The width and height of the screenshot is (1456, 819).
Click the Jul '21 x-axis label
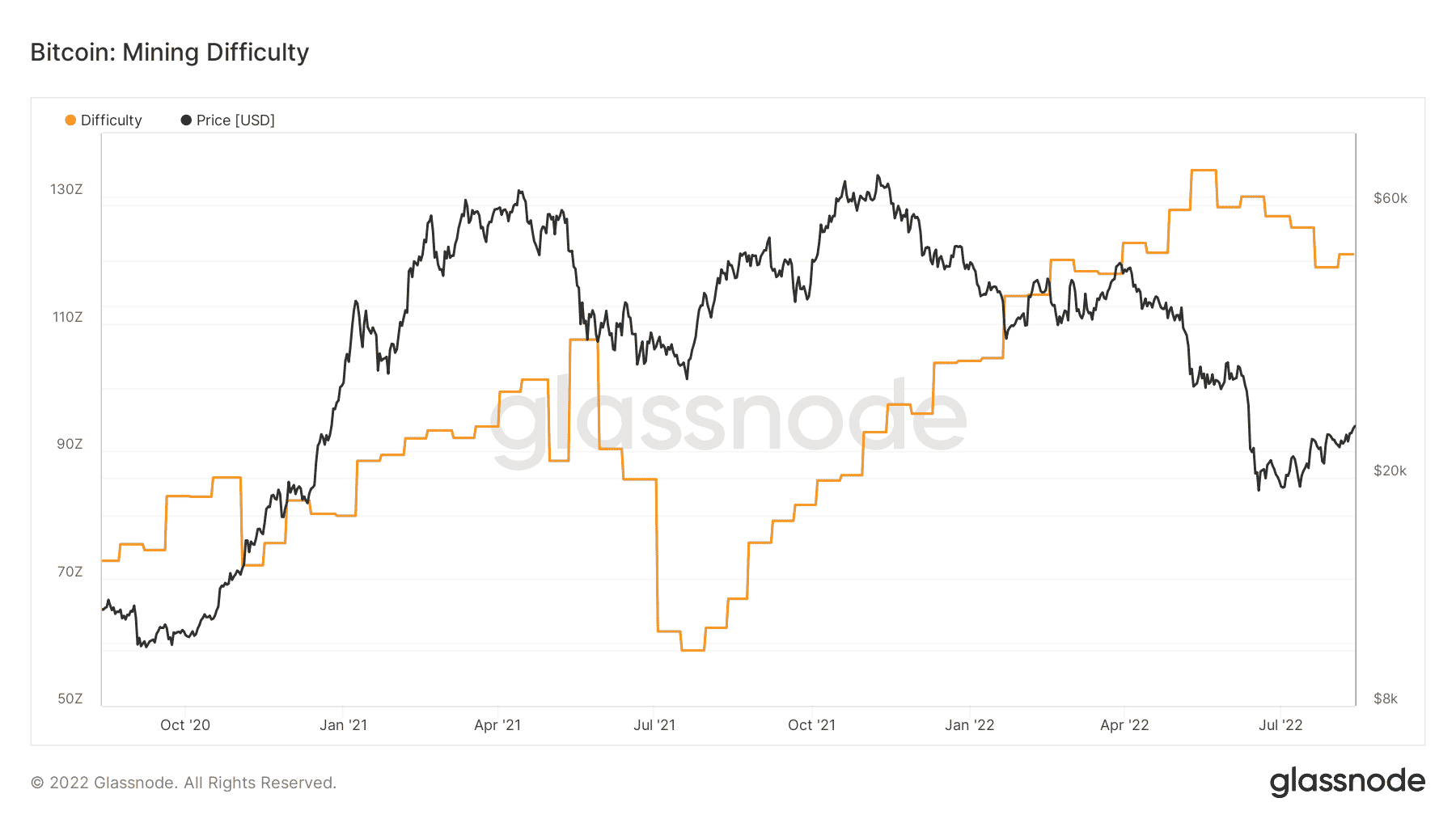[x=654, y=725]
